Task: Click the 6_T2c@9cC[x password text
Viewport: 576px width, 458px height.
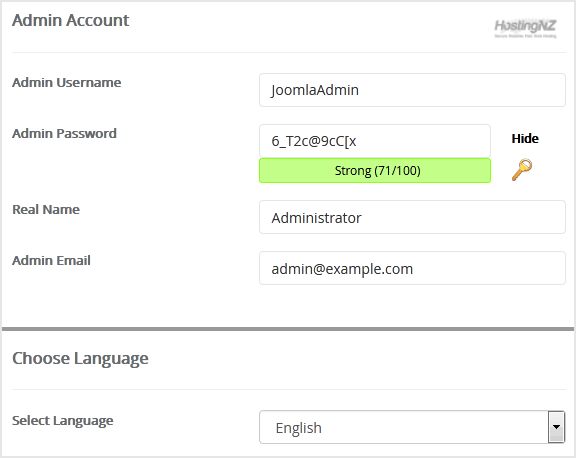Action: click(314, 141)
